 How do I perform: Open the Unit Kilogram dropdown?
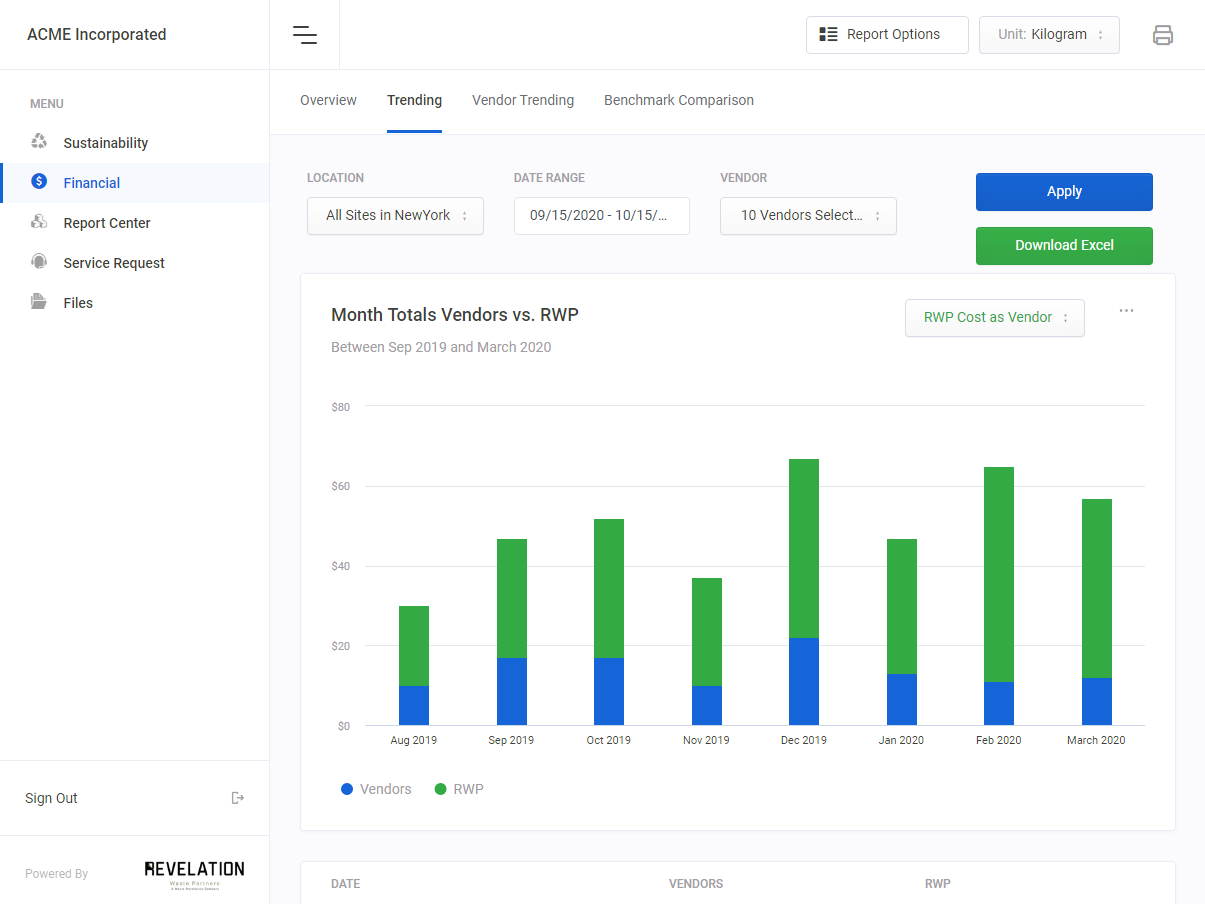(x=1049, y=35)
